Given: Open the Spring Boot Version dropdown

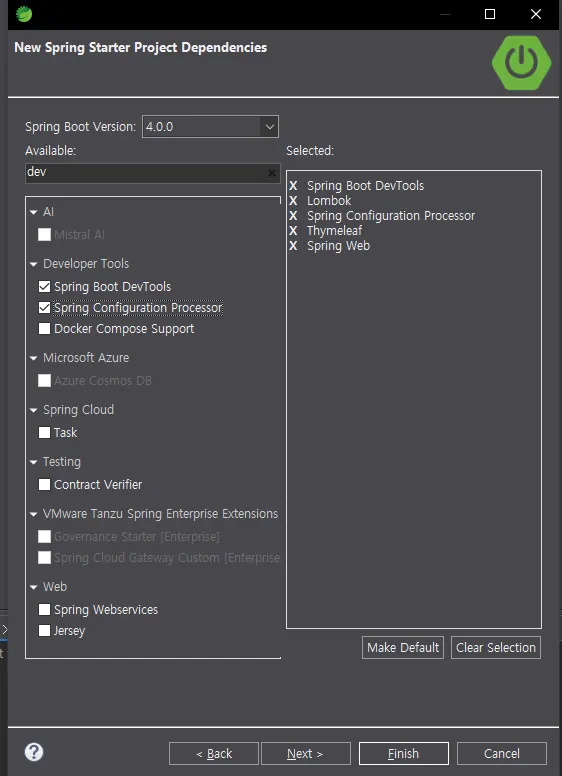Looking at the screenshot, I should tap(269, 127).
